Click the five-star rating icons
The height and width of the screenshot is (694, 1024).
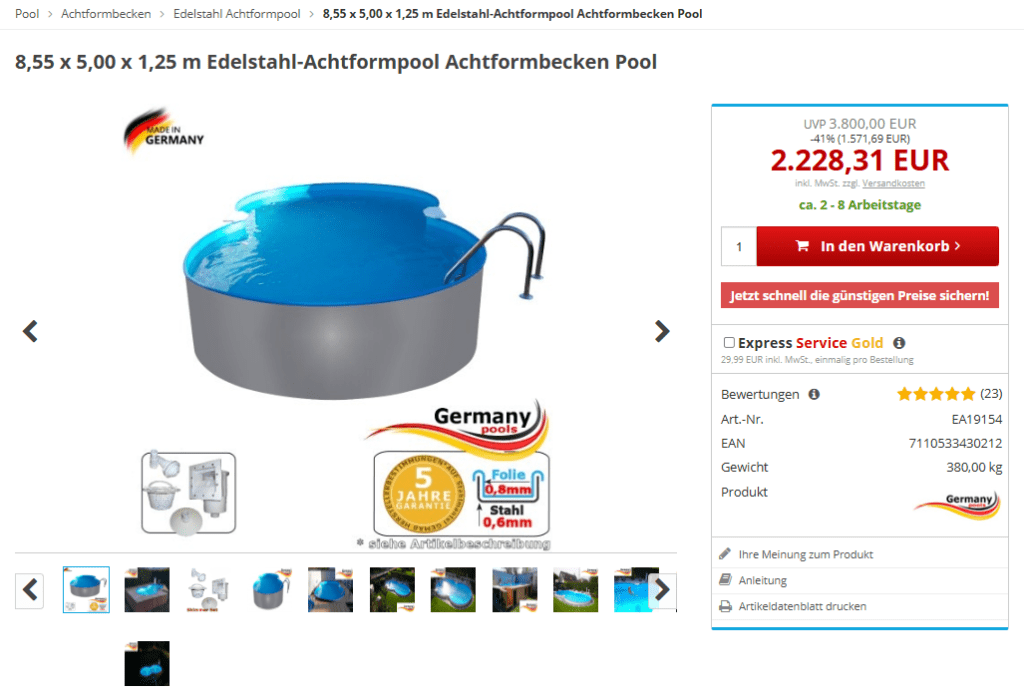[x=936, y=394]
